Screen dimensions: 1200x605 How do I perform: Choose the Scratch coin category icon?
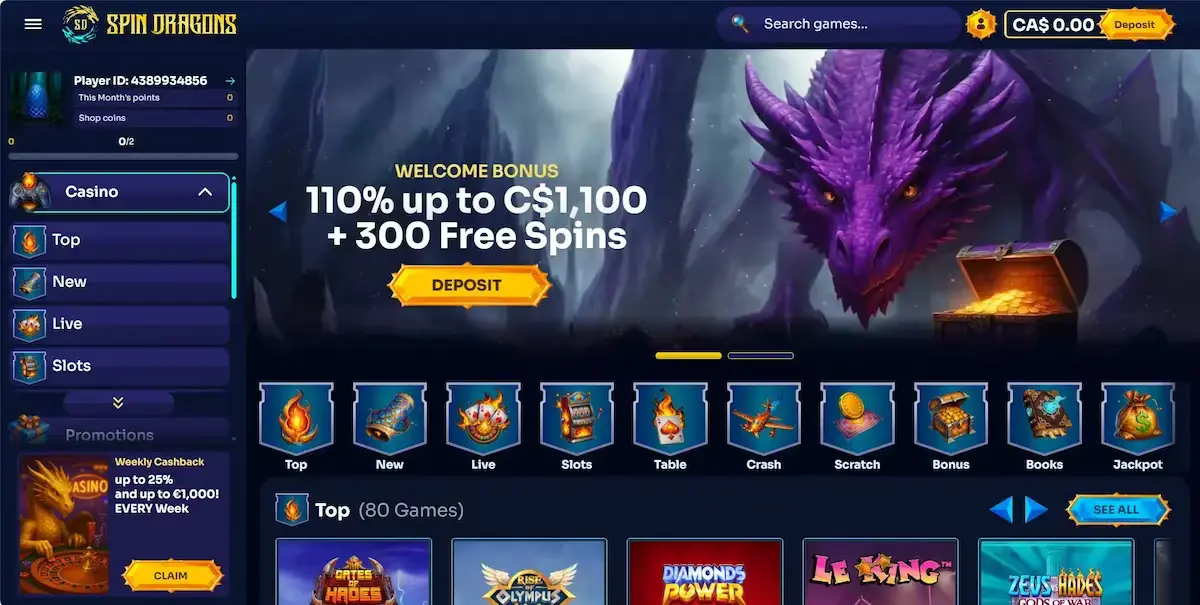(x=857, y=419)
